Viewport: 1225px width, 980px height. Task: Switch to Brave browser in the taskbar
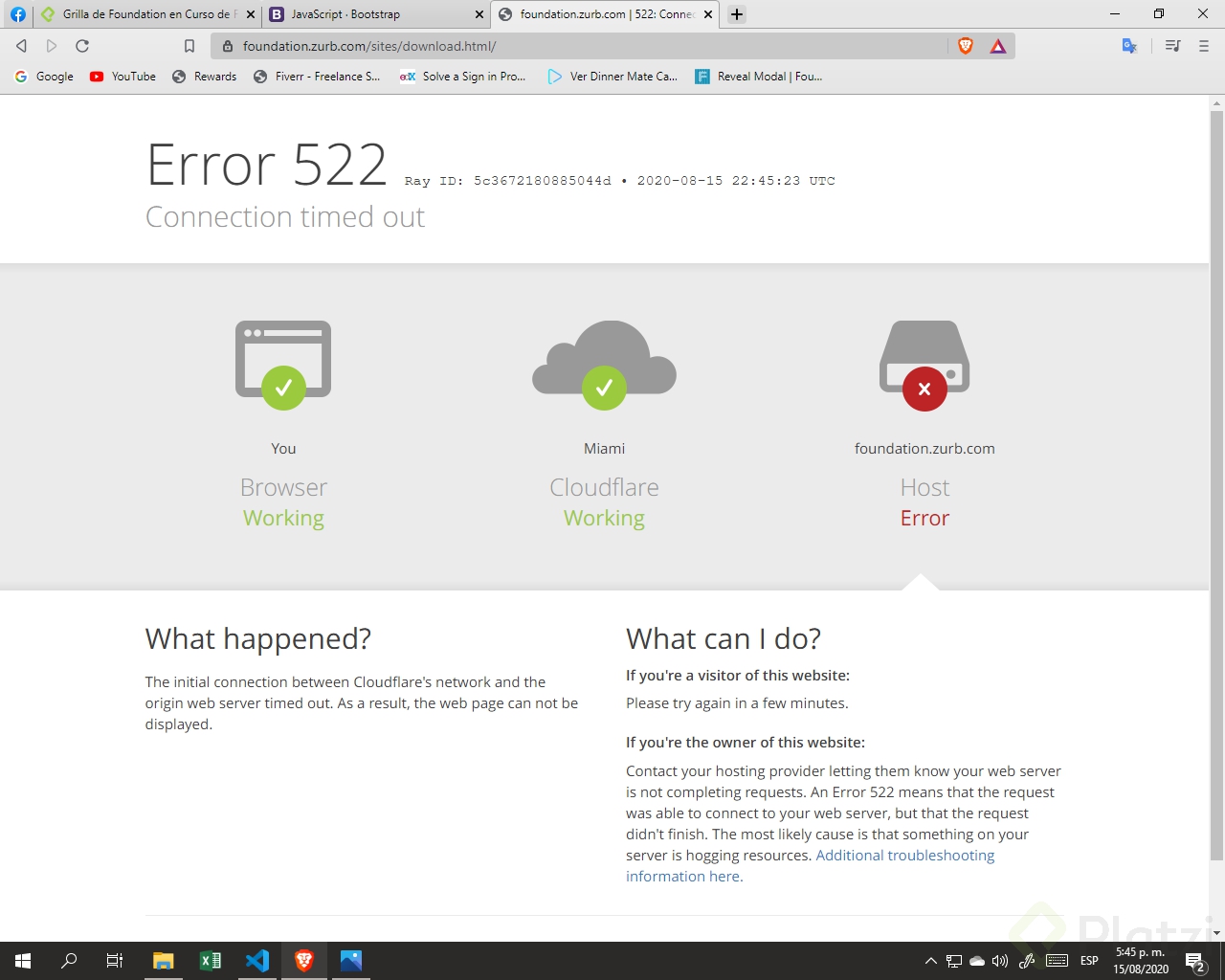304,961
